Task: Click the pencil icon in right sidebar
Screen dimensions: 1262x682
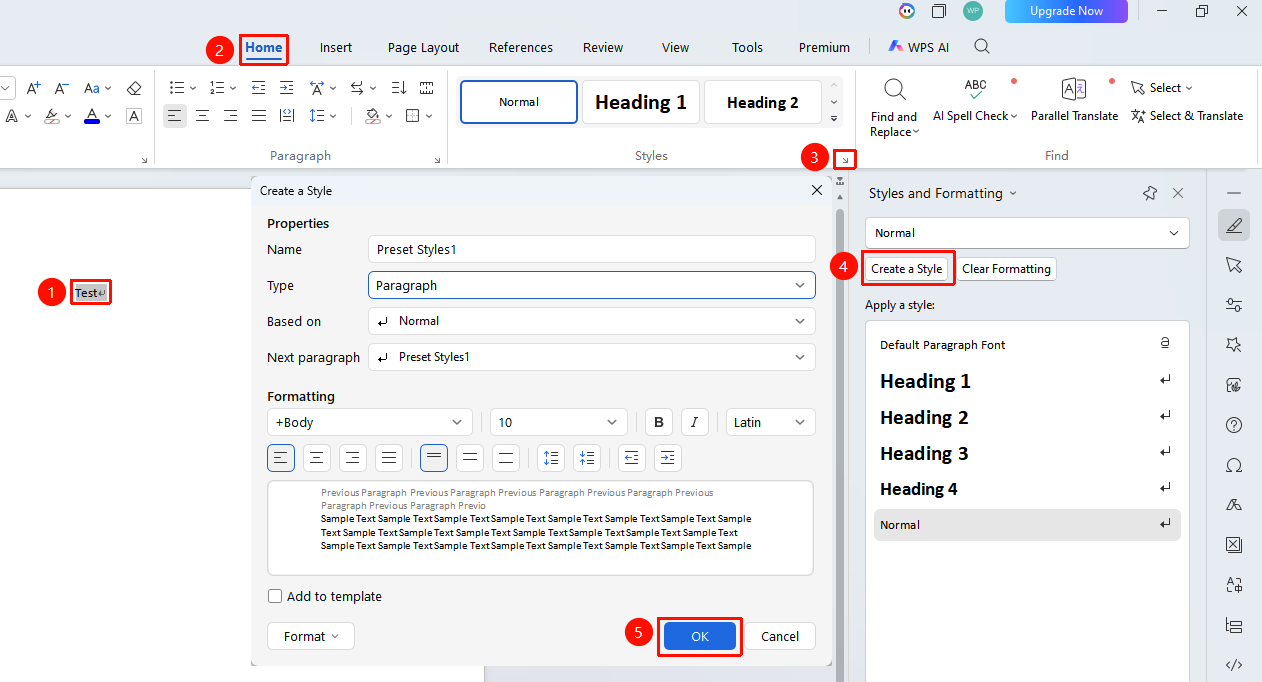Action: (1234, 225)
